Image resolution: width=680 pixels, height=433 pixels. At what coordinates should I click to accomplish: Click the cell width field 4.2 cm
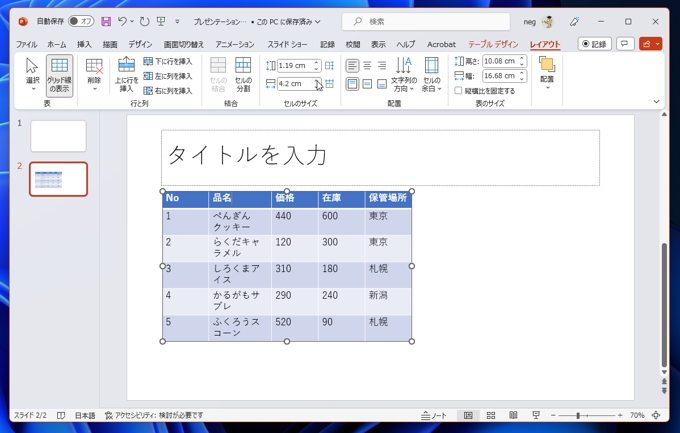coord(295,84)
